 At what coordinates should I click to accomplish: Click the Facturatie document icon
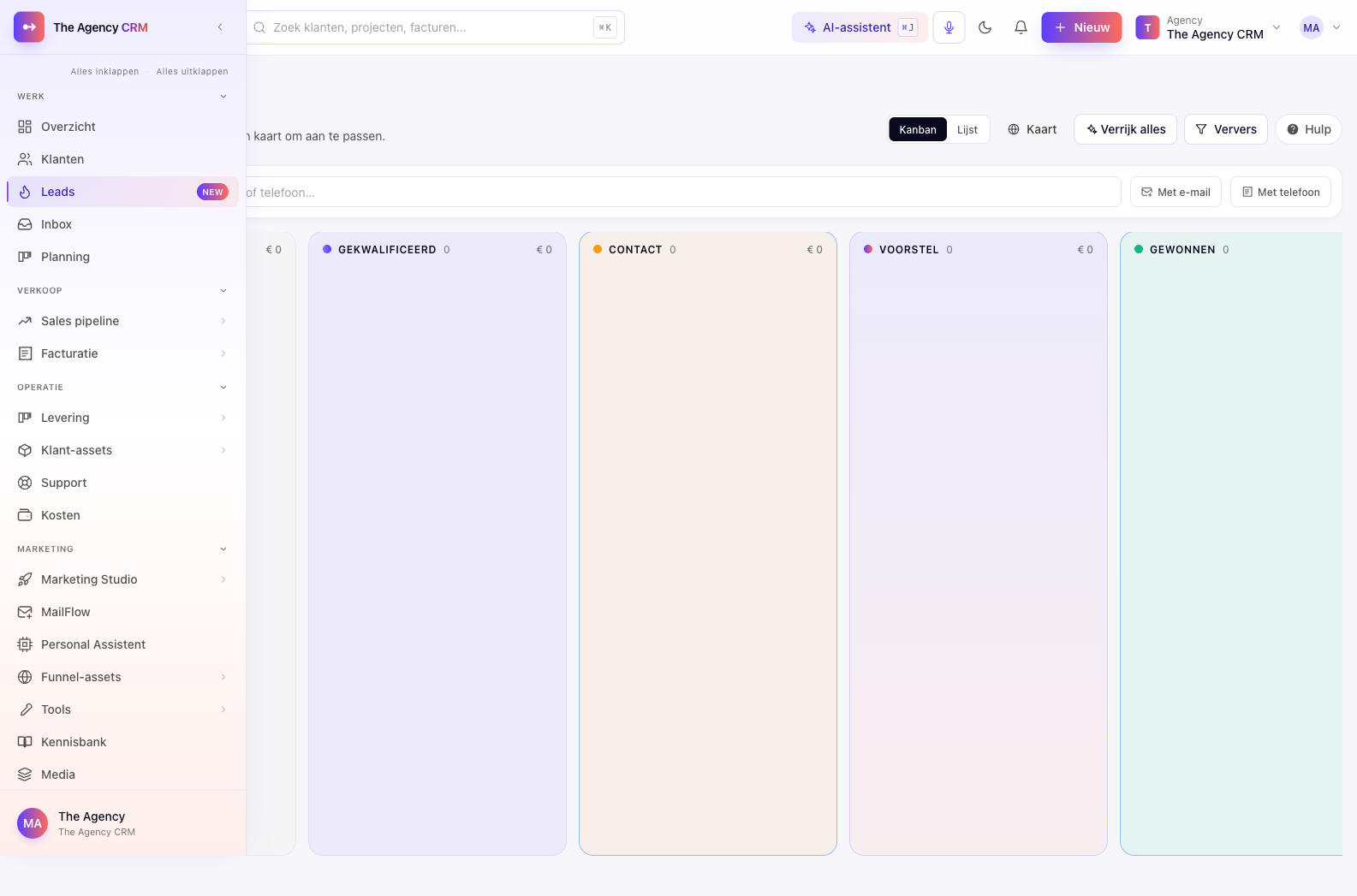25,353
